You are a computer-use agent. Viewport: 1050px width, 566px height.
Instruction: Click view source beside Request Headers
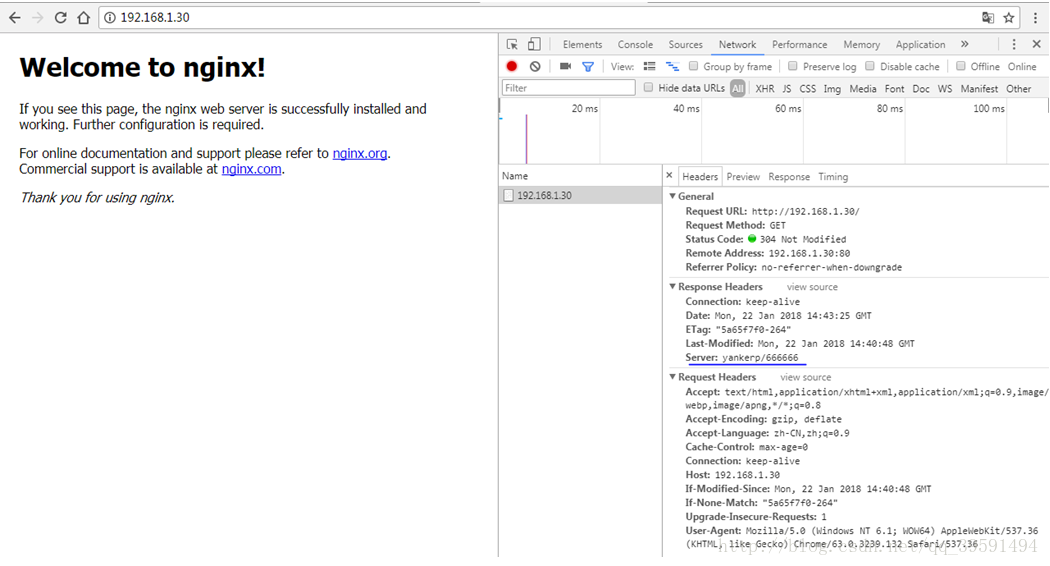pyautogui.click(x=805, y=377)
